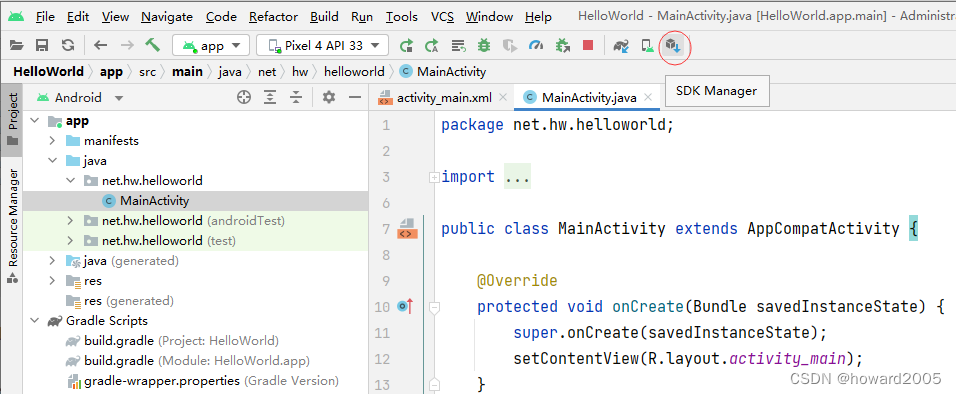This screenshot has height=394, width=956.
Task: Click the Apply Changes and Restart Activity icon
Action: click(x=432, y=45)
